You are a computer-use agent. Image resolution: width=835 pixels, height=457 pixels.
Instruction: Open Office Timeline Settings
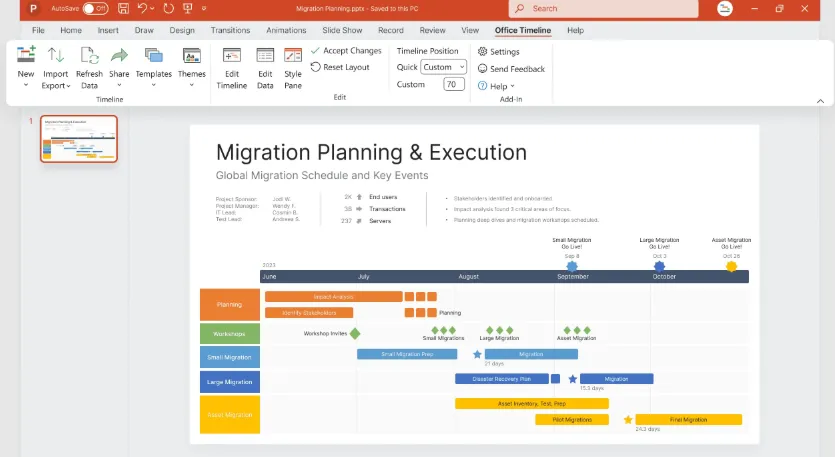click(x=498, y=52)
